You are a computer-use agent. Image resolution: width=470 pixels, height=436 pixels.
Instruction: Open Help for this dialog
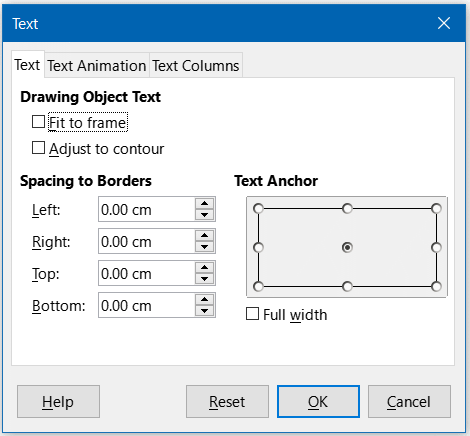58,402
